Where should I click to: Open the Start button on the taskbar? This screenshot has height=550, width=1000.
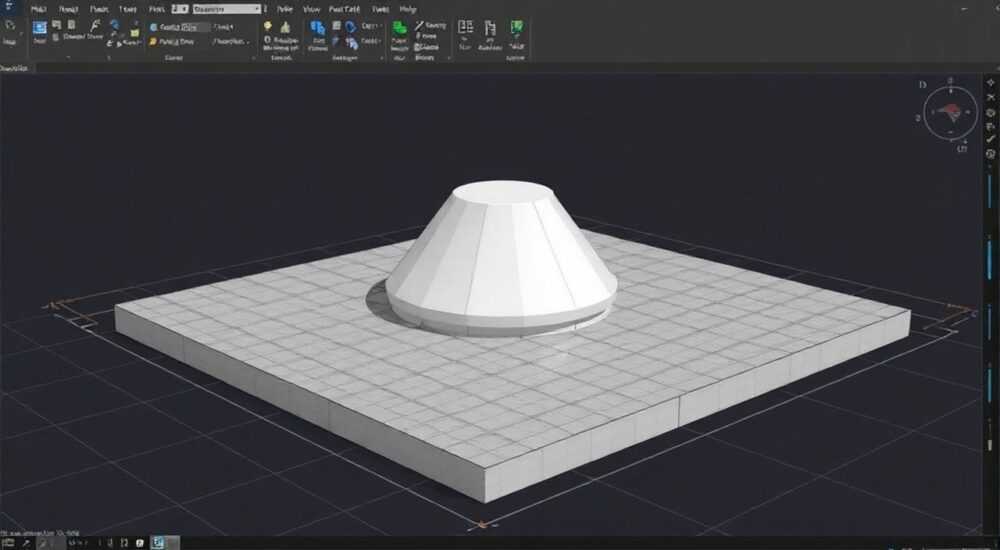point(9,543)
